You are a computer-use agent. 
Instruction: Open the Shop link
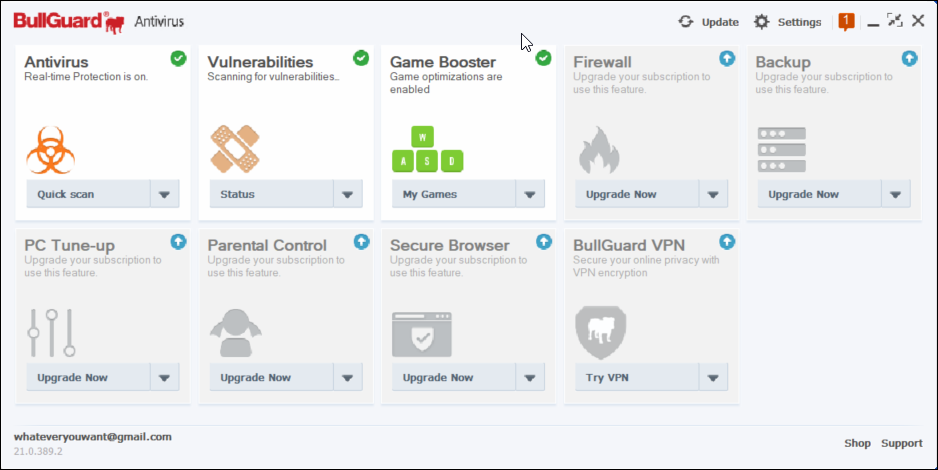point(857,443)
